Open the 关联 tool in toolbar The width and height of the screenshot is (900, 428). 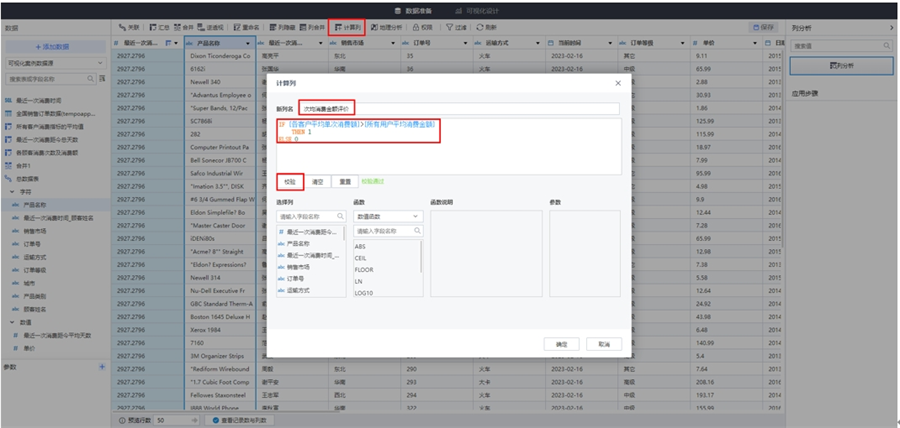129,27
